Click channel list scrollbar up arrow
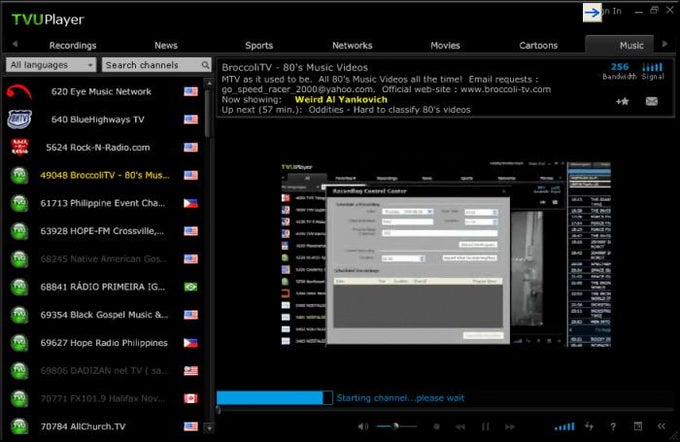 pyautogui.click(x=209, y=83)
